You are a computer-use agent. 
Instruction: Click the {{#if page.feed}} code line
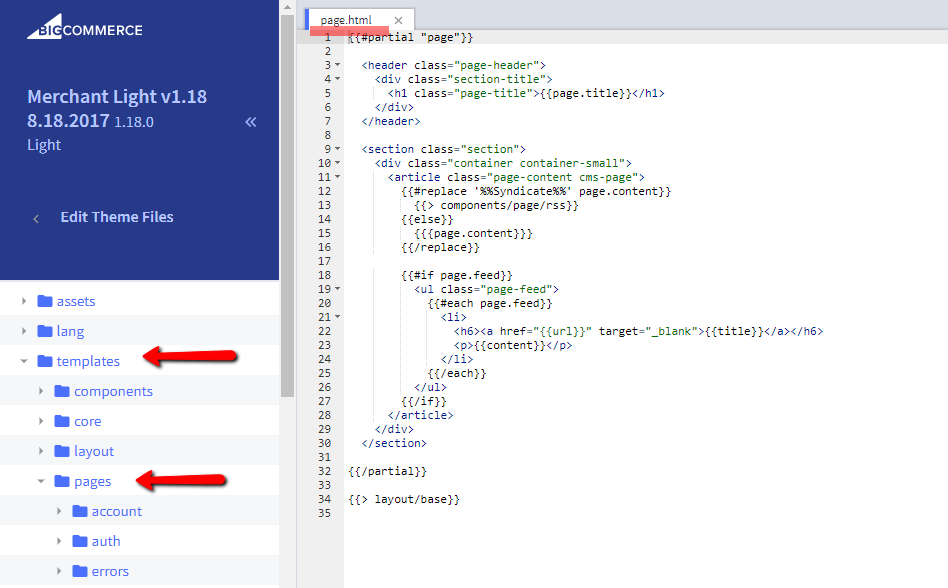(456, 275)
